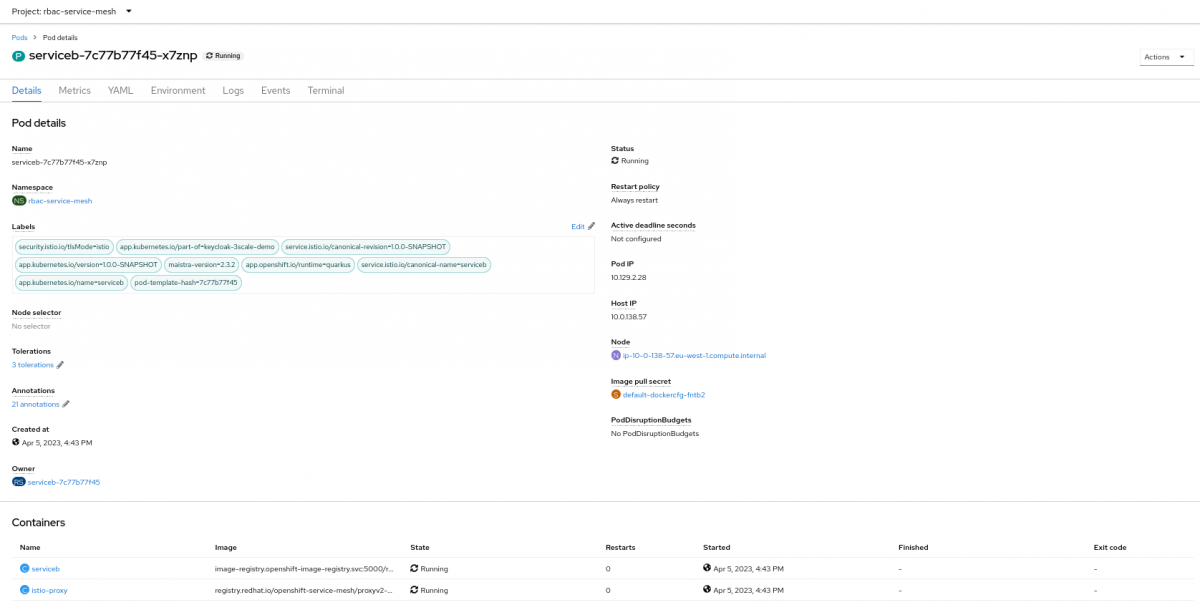Viewport: 1200px width, 605px height.
Task: Open the Actions dropdown
Action: click(1165, 56)
